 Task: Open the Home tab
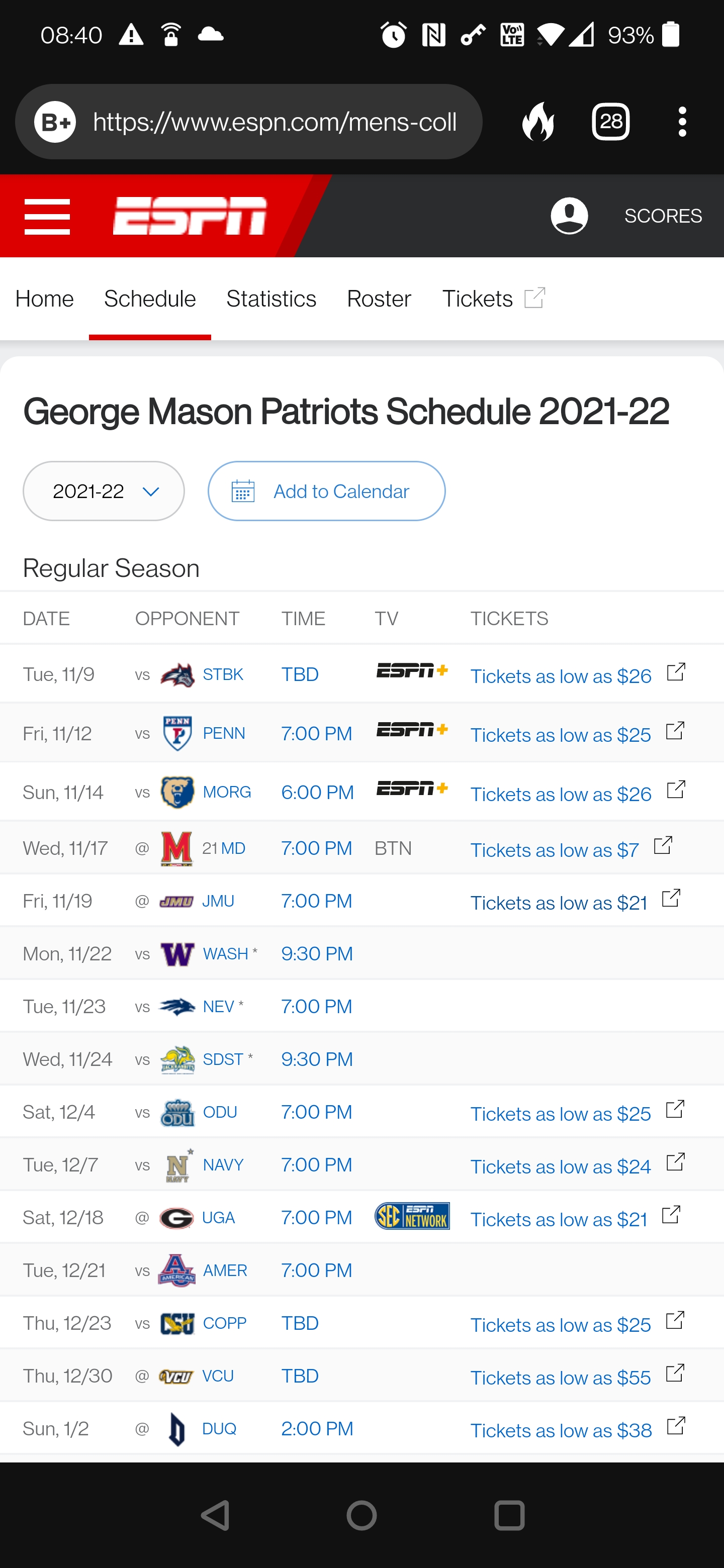[44, 300]
